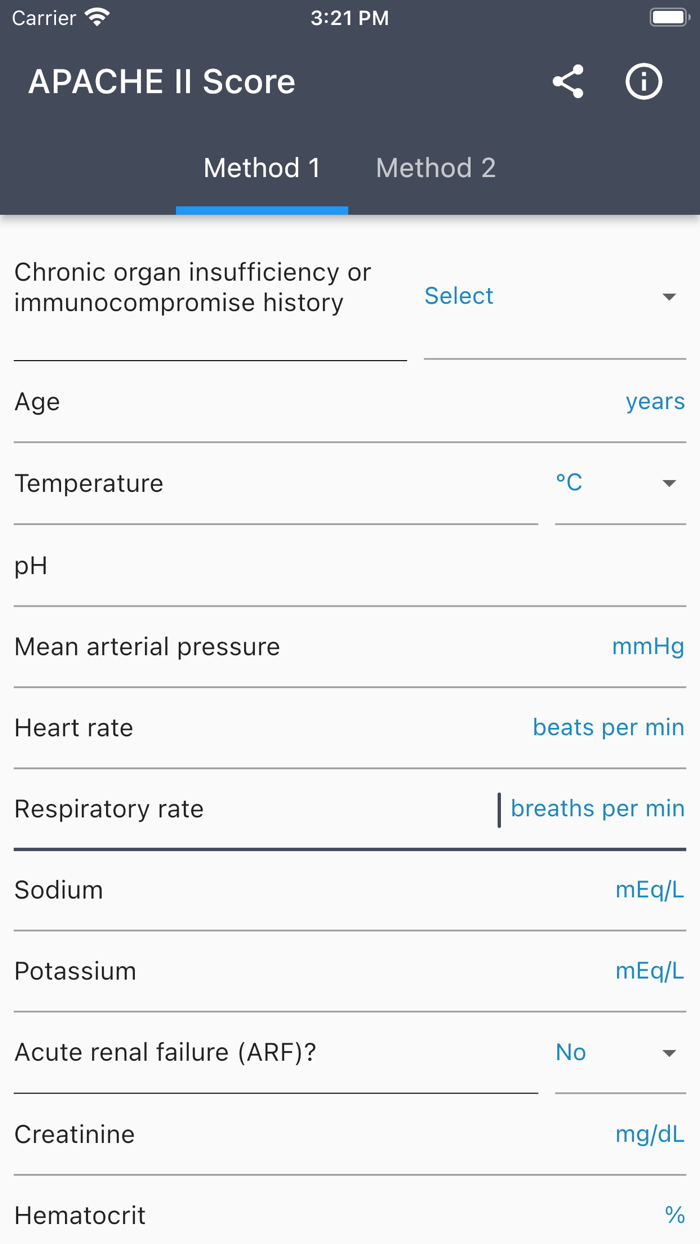Tap the Respiratory rate field

[350, 809]
